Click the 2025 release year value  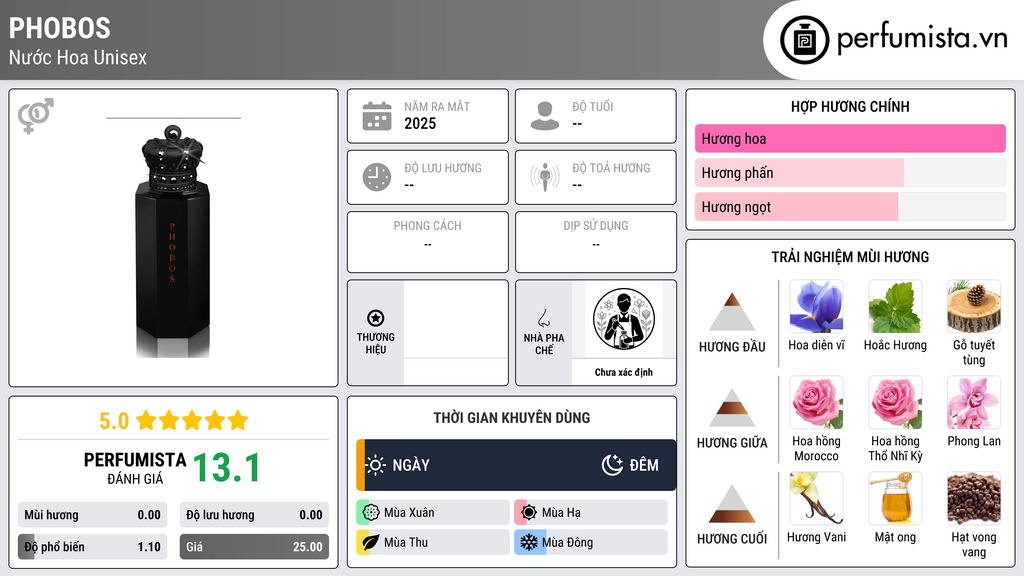pos(420,123)
